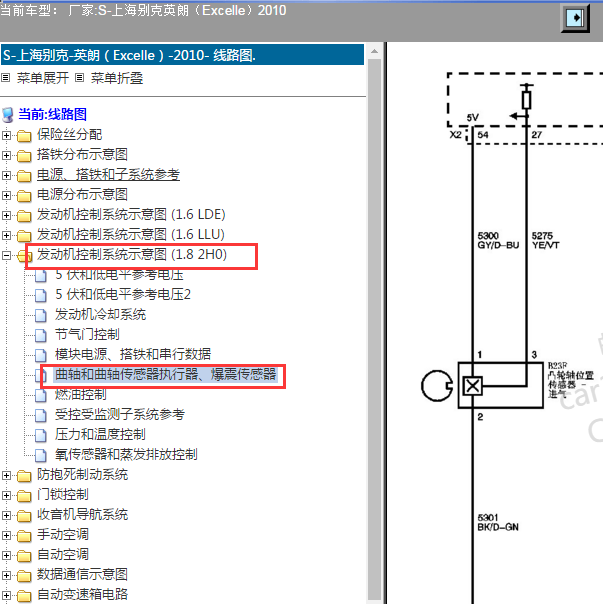Expand the 手动空调 folder
This screenshot has width=603, height=604.
click(6, 535)
